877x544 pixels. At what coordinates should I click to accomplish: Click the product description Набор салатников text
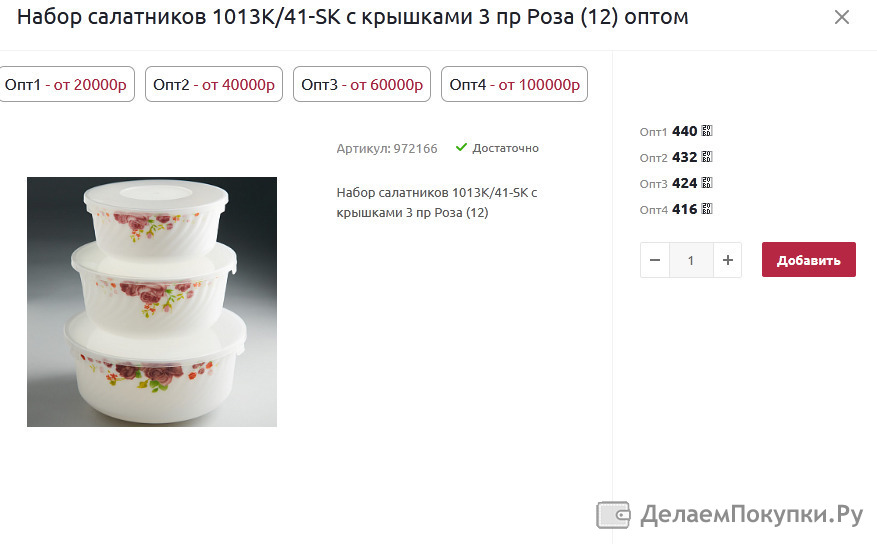point(437,202)
